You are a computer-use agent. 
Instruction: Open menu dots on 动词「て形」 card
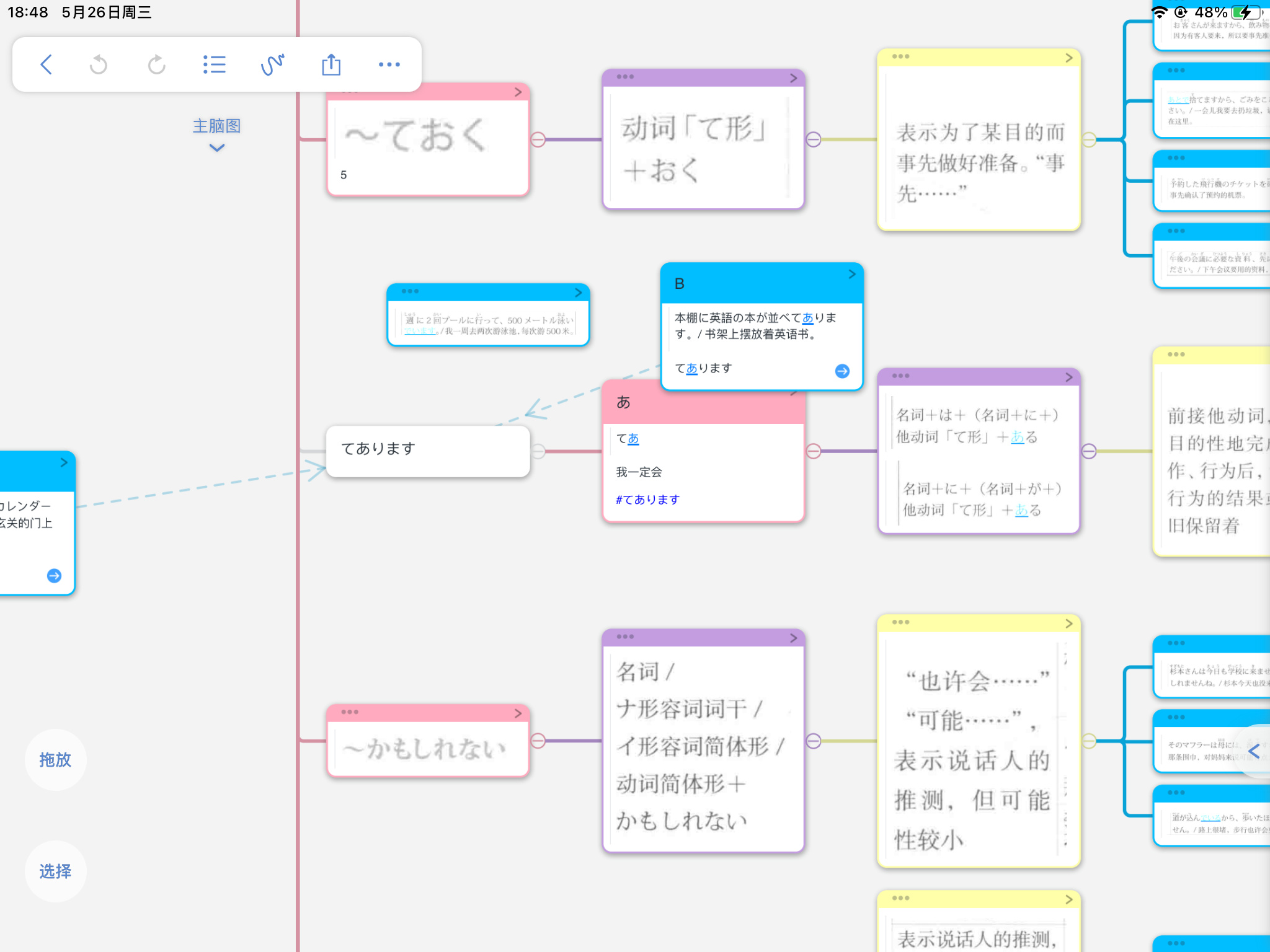(625, 77)
